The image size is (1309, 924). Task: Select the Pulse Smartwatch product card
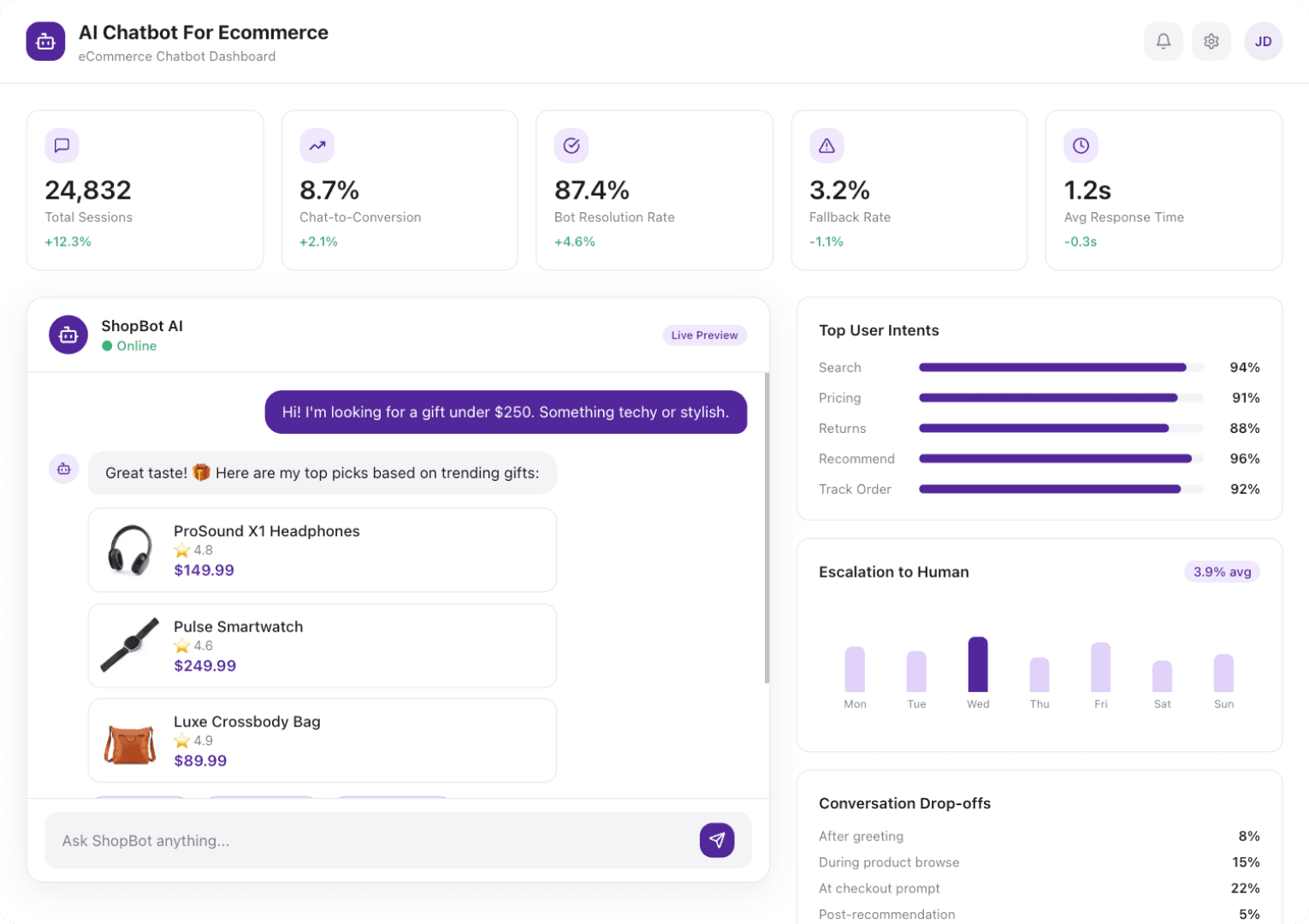click(x=323, y=645)
